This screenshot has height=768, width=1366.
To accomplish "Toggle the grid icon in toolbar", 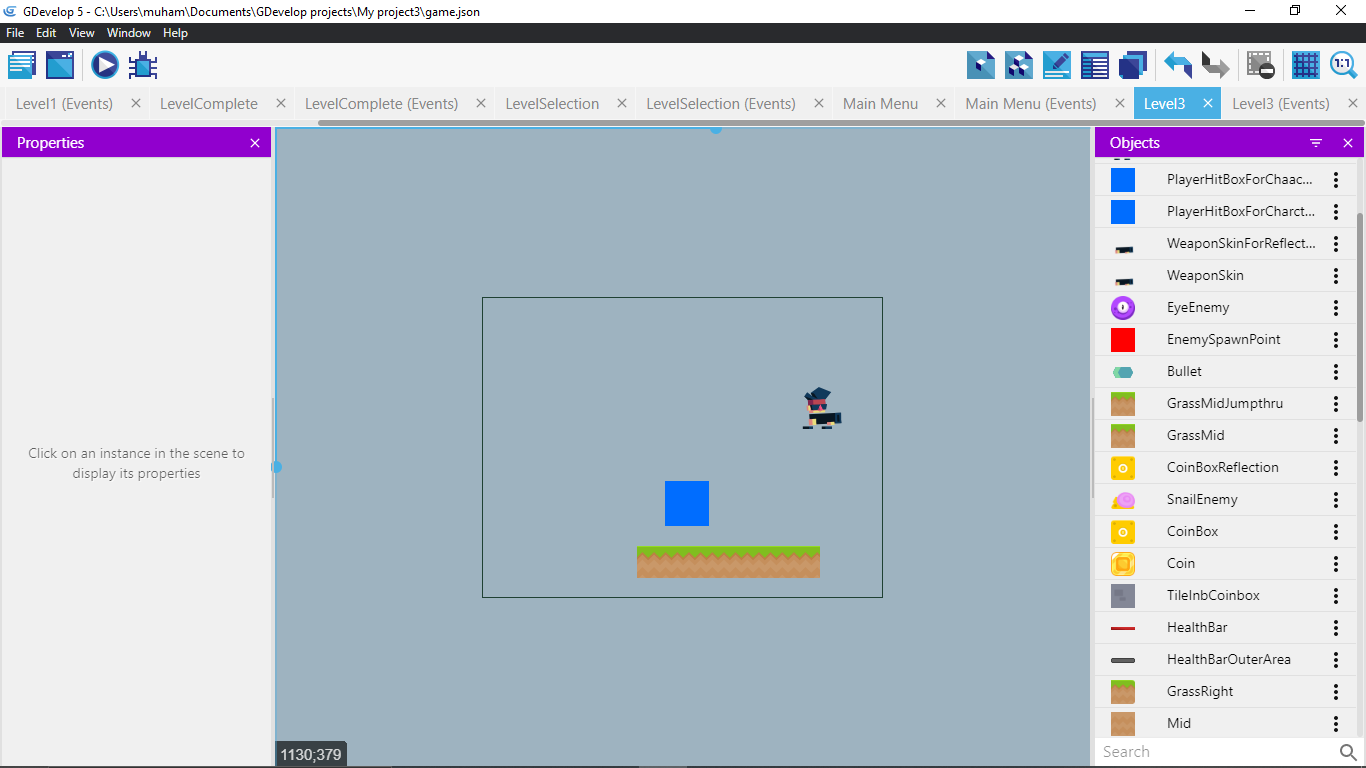I will (x=1306, y=65).
